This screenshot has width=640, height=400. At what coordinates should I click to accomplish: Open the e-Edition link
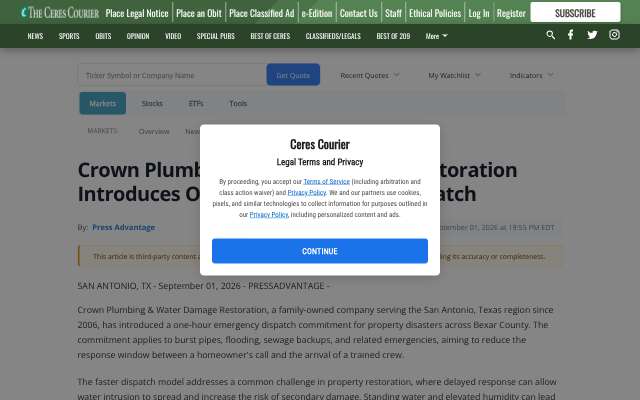[x=317, y=13]
